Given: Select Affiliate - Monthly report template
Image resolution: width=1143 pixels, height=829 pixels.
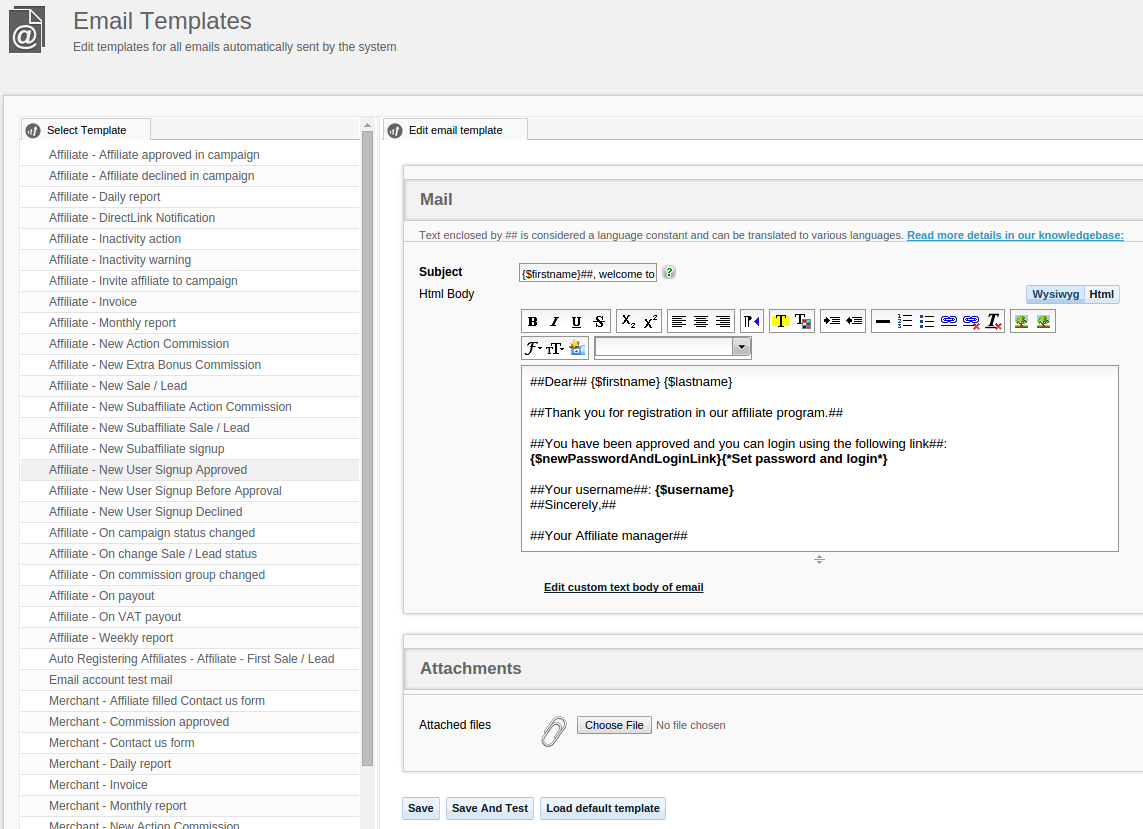Looking at the screenshot, I should point(190,323).
